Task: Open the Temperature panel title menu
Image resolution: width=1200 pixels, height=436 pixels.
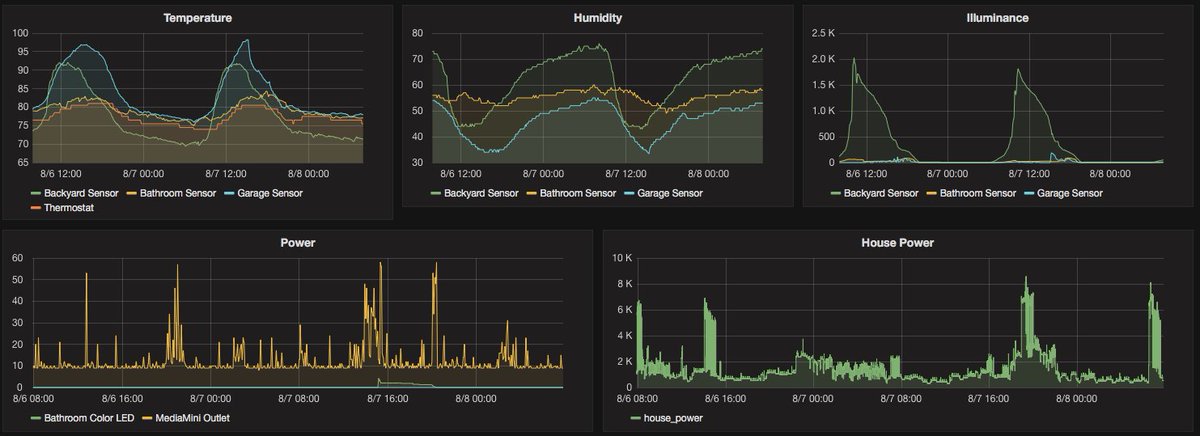Action: [x=197, y=17]
